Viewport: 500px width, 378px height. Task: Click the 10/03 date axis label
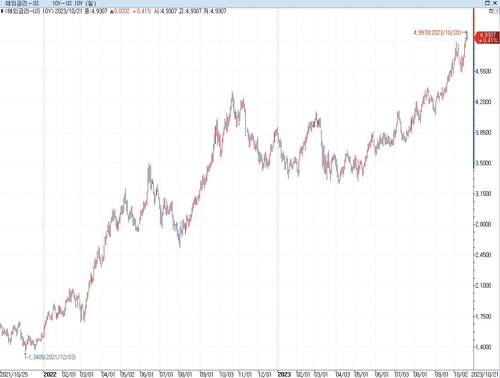(x=227, y=374)
